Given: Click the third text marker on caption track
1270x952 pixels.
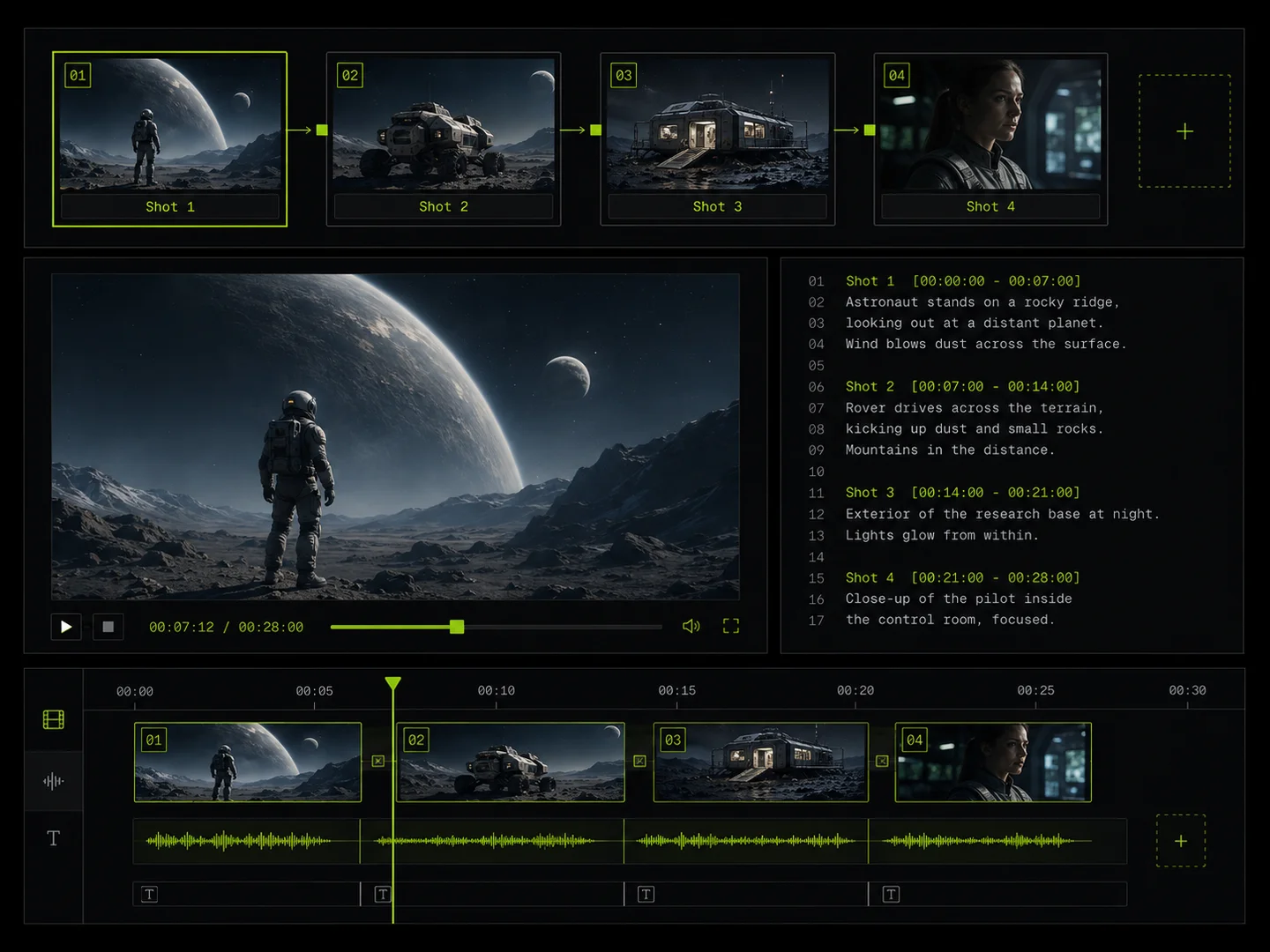Looking at the screenshot, I should click(x=646, y=895).
